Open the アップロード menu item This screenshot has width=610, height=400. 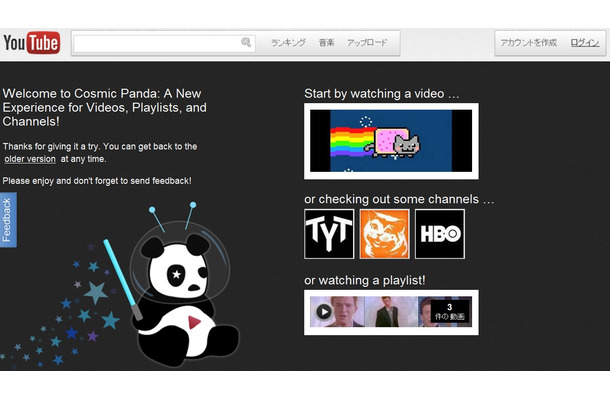point(367,42)
